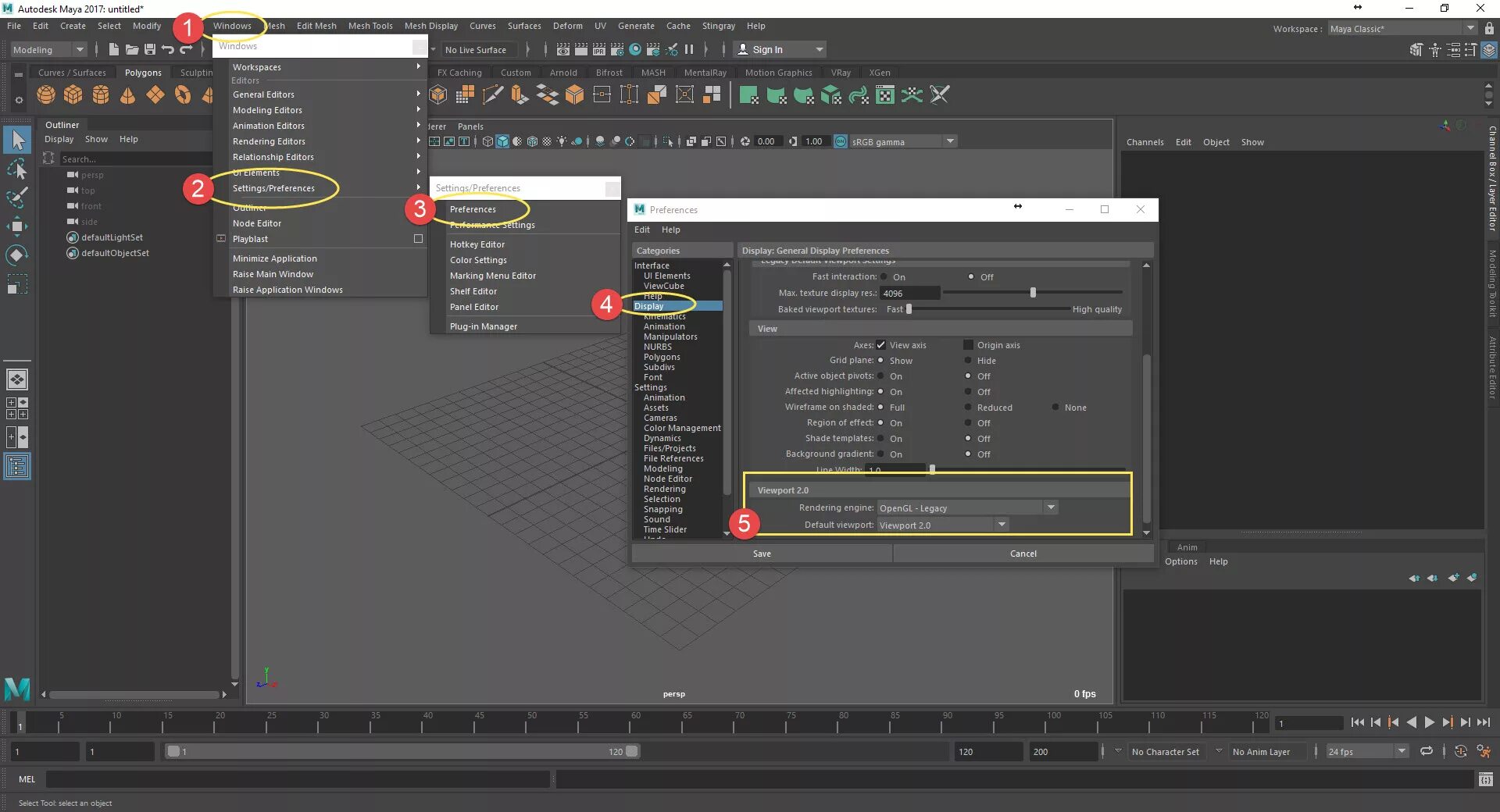
Task: Click the Undo arrow icon
Action: tap(168, 49)
